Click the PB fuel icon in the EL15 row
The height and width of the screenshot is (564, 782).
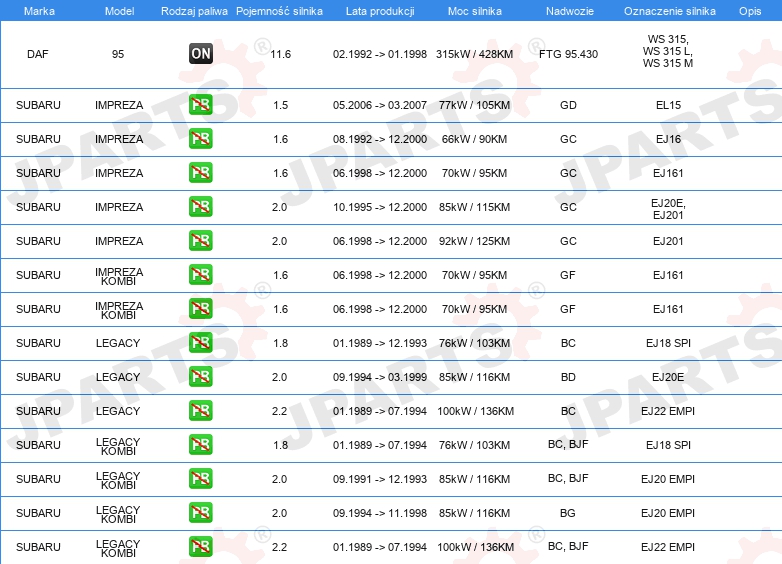click(x=201, y=105)
